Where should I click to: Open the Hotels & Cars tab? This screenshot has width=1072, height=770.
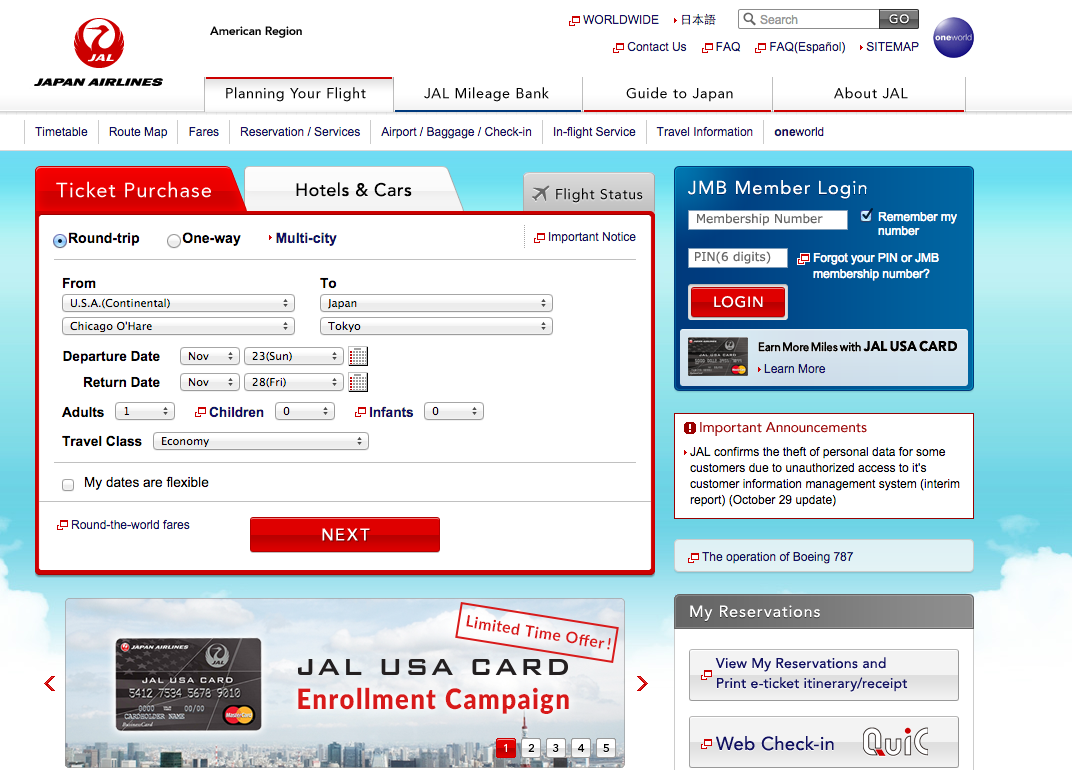pyautogui.click(x=353, y=190)
